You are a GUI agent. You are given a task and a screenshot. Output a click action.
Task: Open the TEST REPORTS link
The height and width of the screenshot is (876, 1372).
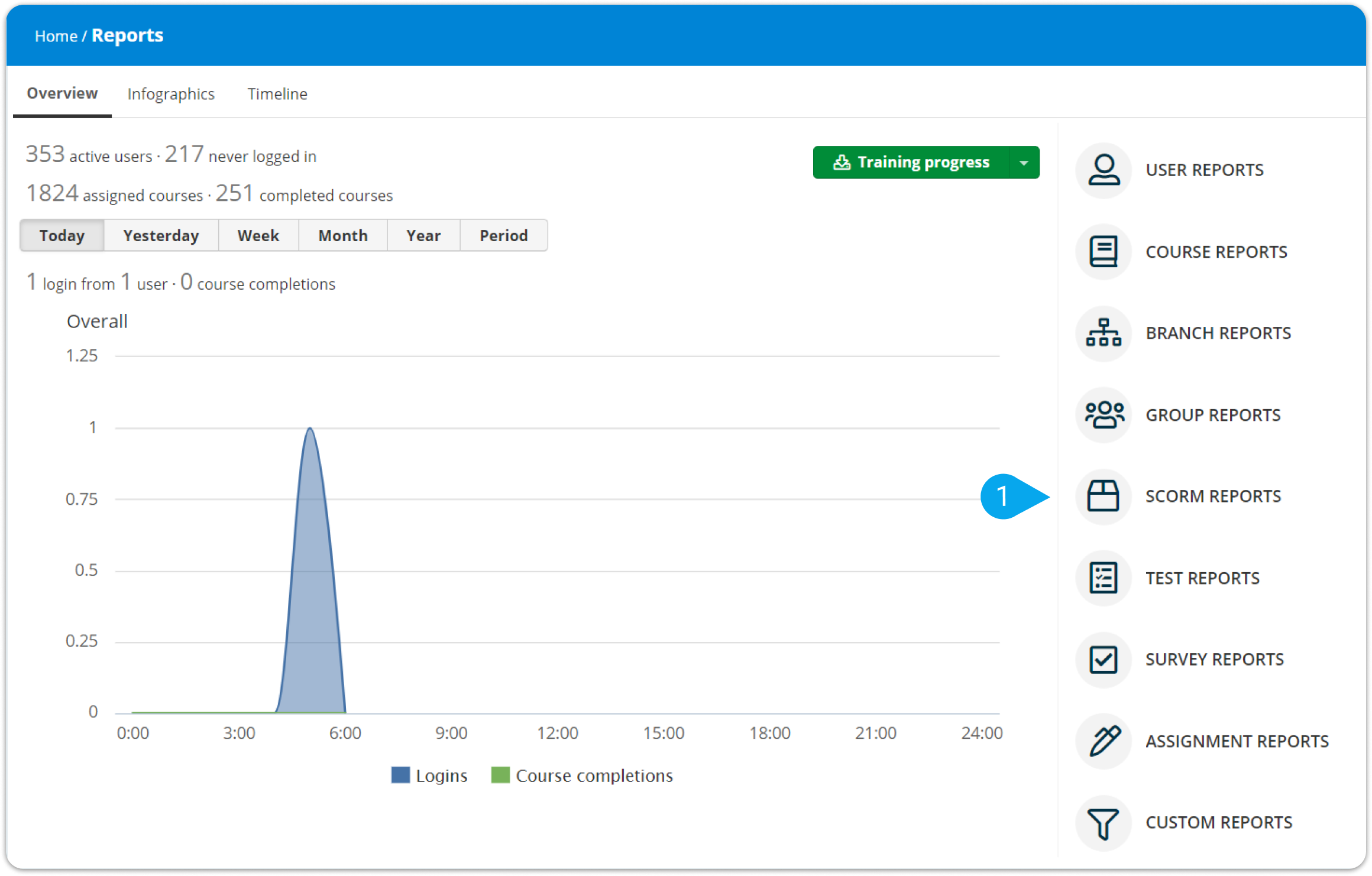coord(1202,578)
